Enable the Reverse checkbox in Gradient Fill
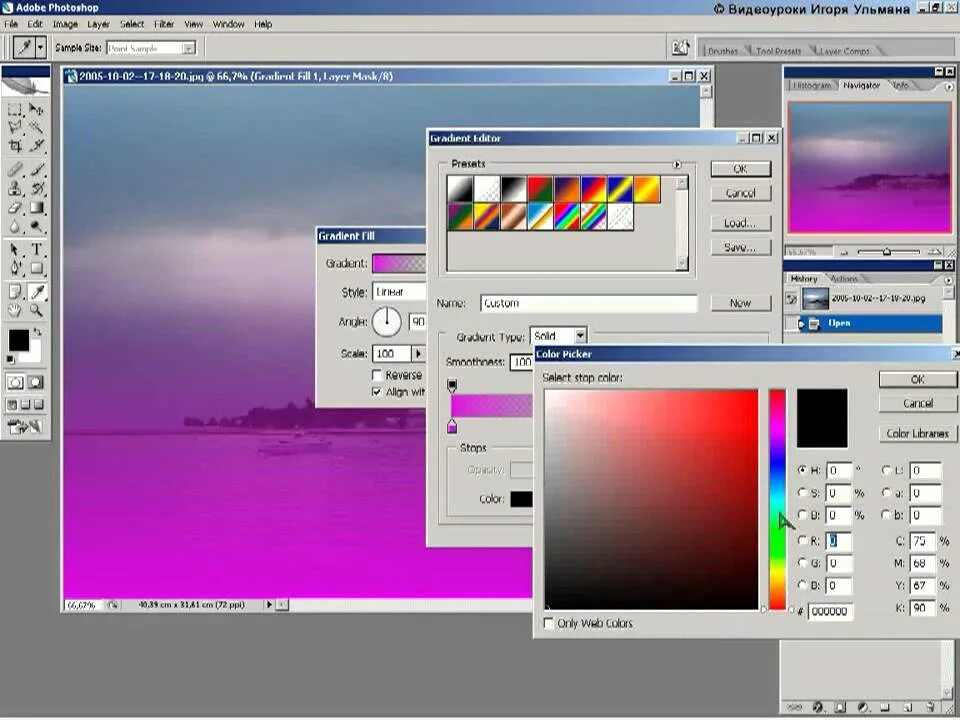Image resolution: width=960 pixels, height=720 pixels. 377,375
